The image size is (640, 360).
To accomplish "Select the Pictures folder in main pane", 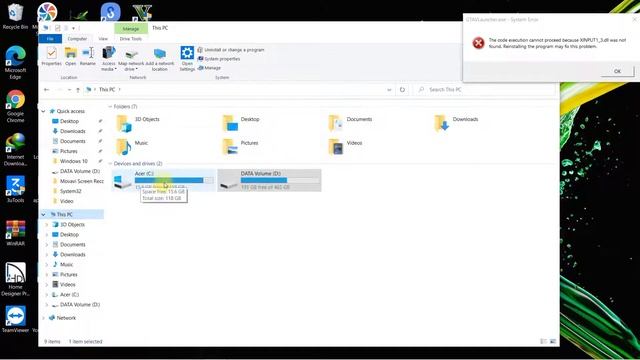I will click(x=241, y=147).
